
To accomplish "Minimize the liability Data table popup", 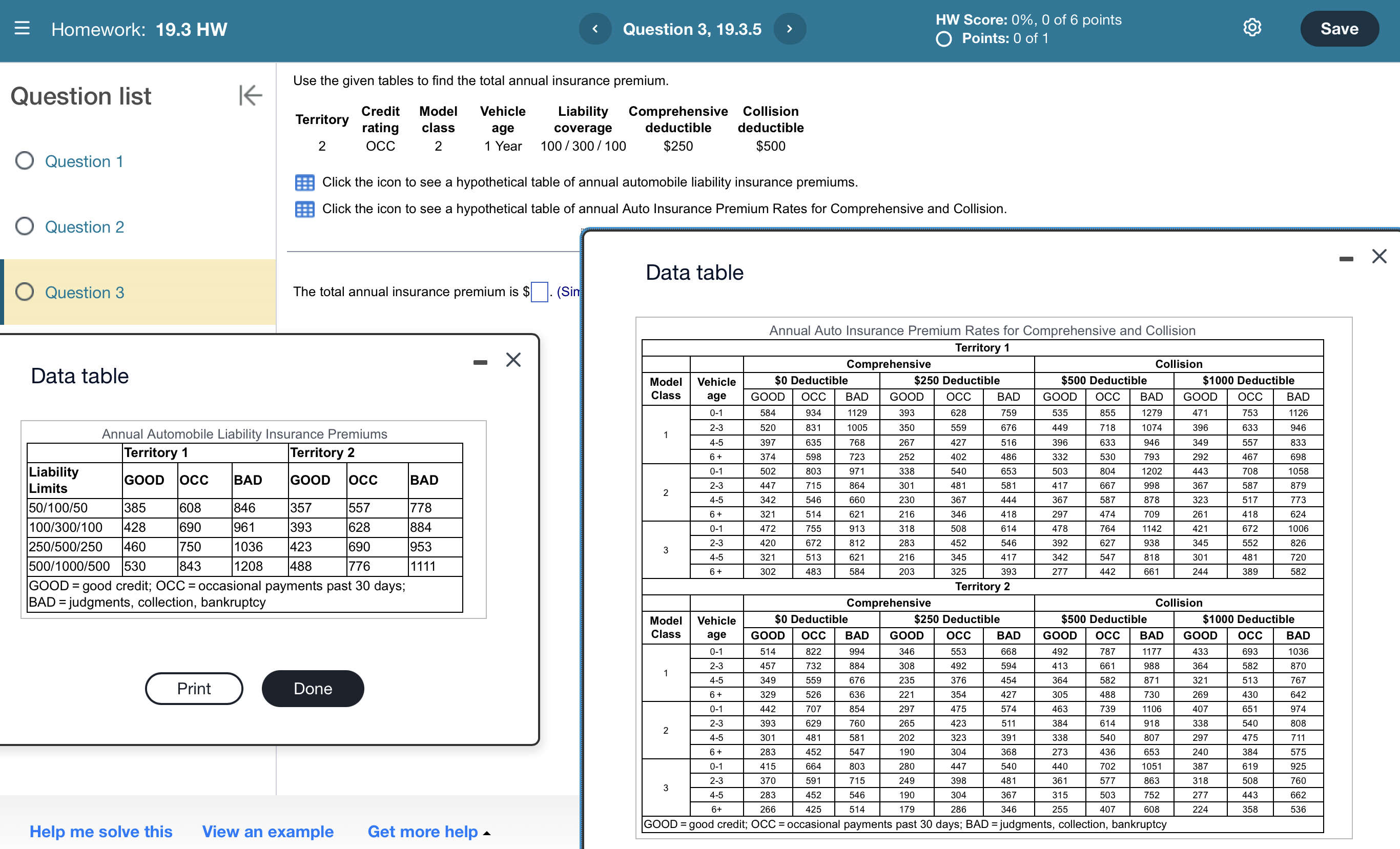I will click(480, 362).
